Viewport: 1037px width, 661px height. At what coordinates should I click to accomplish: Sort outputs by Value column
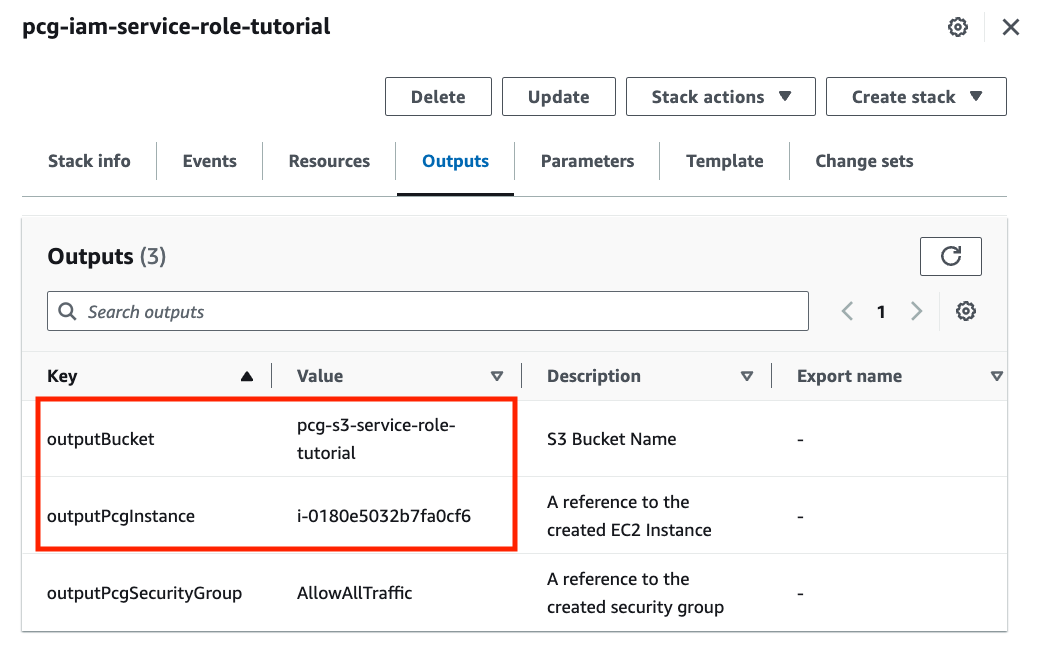tap(497, 376)
